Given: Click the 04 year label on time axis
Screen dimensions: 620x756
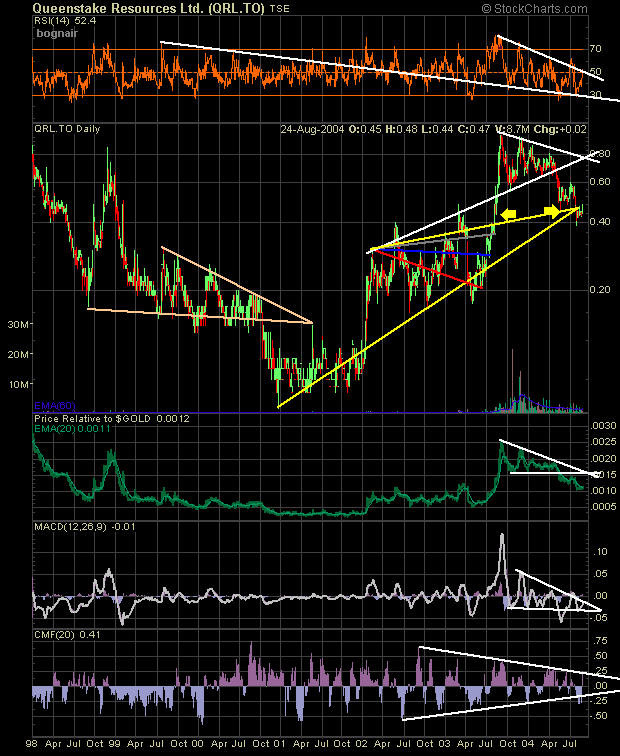Looking at the screenshot, I should point(527,743).
